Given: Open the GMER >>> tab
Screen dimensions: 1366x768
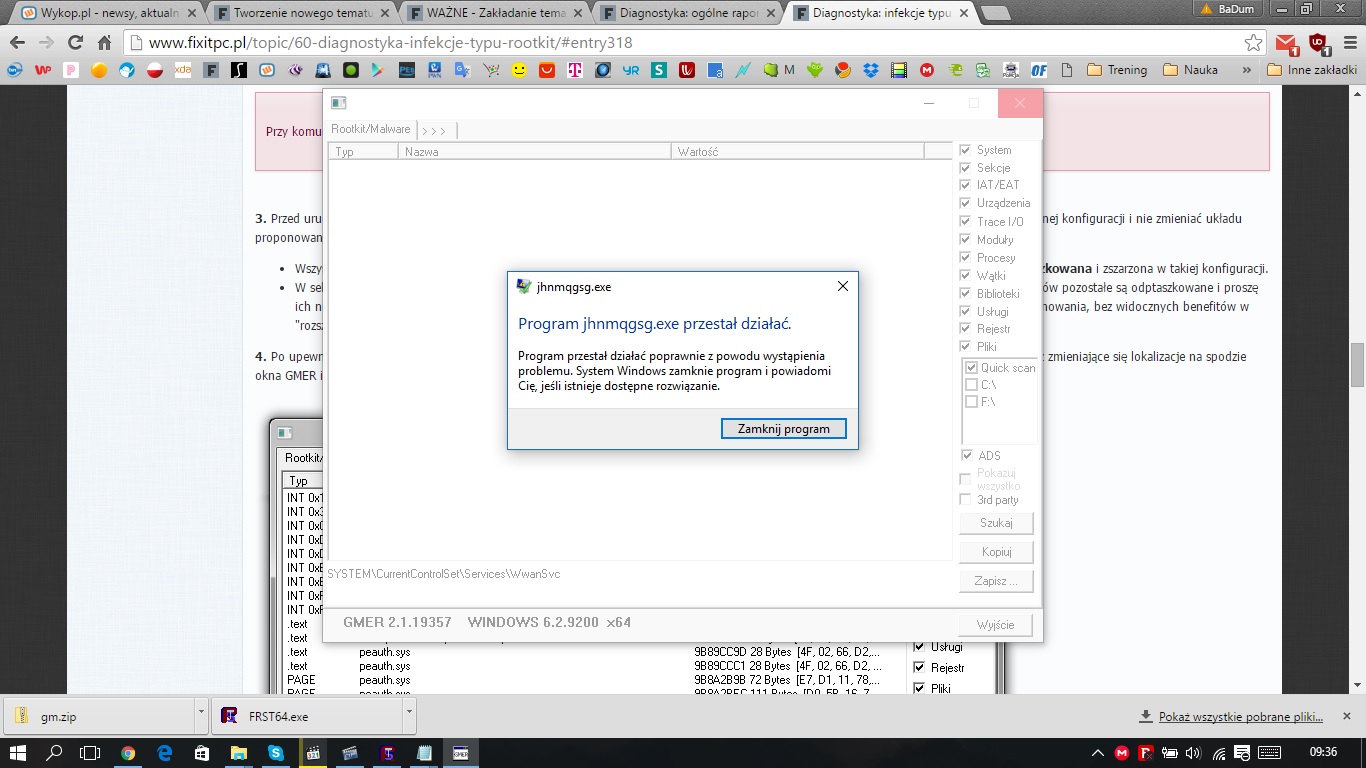Looking at the screenshot, I should pyautogui.click(x=434, y=130).
